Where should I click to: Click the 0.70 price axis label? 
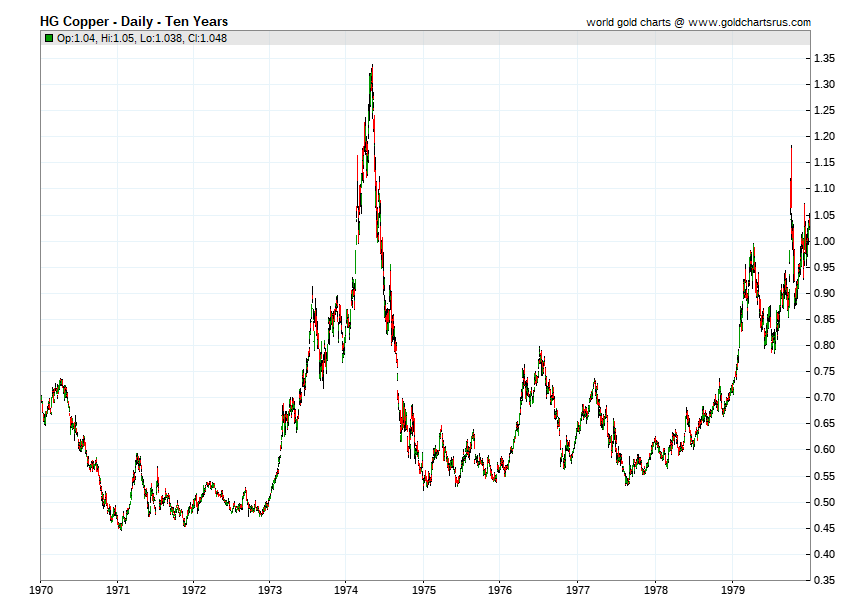[x=825, y=397]
